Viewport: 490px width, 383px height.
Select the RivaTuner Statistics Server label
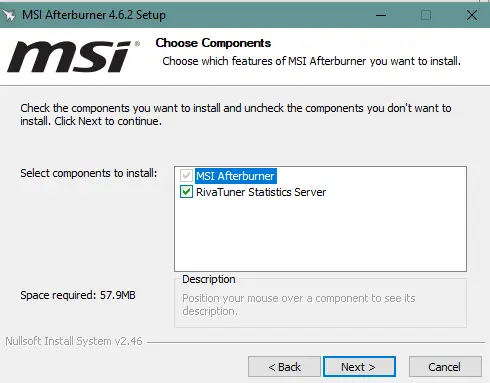tap(261, 192)
